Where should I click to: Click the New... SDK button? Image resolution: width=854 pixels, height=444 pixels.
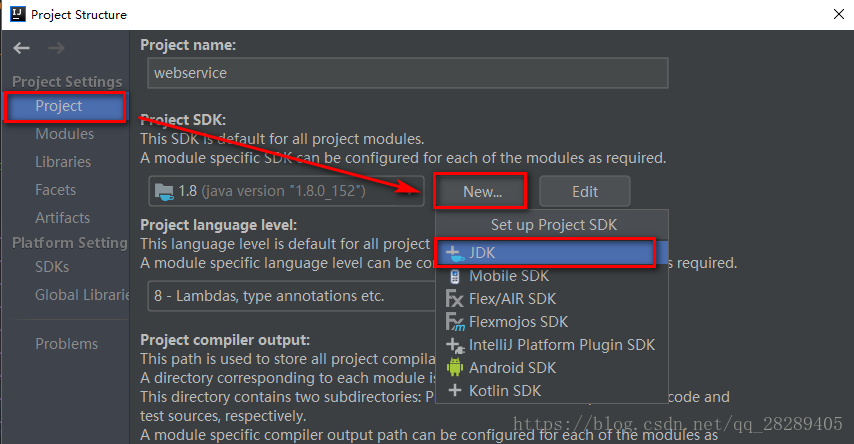click(x=480, y=191)
